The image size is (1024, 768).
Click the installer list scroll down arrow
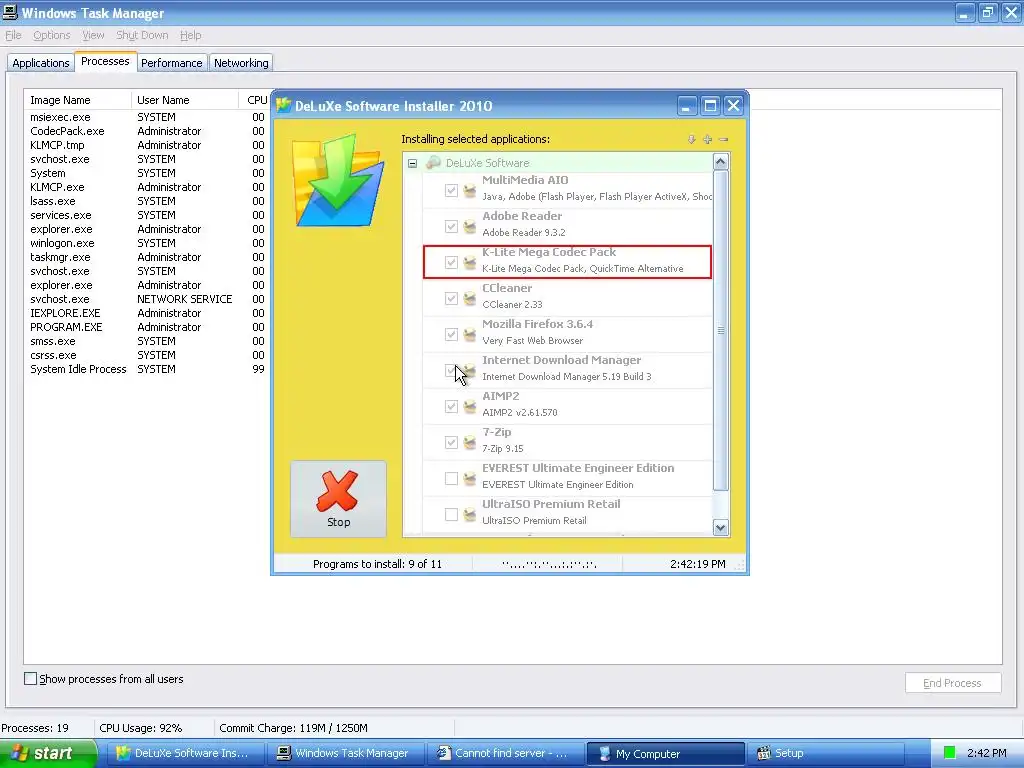[721, 527]
